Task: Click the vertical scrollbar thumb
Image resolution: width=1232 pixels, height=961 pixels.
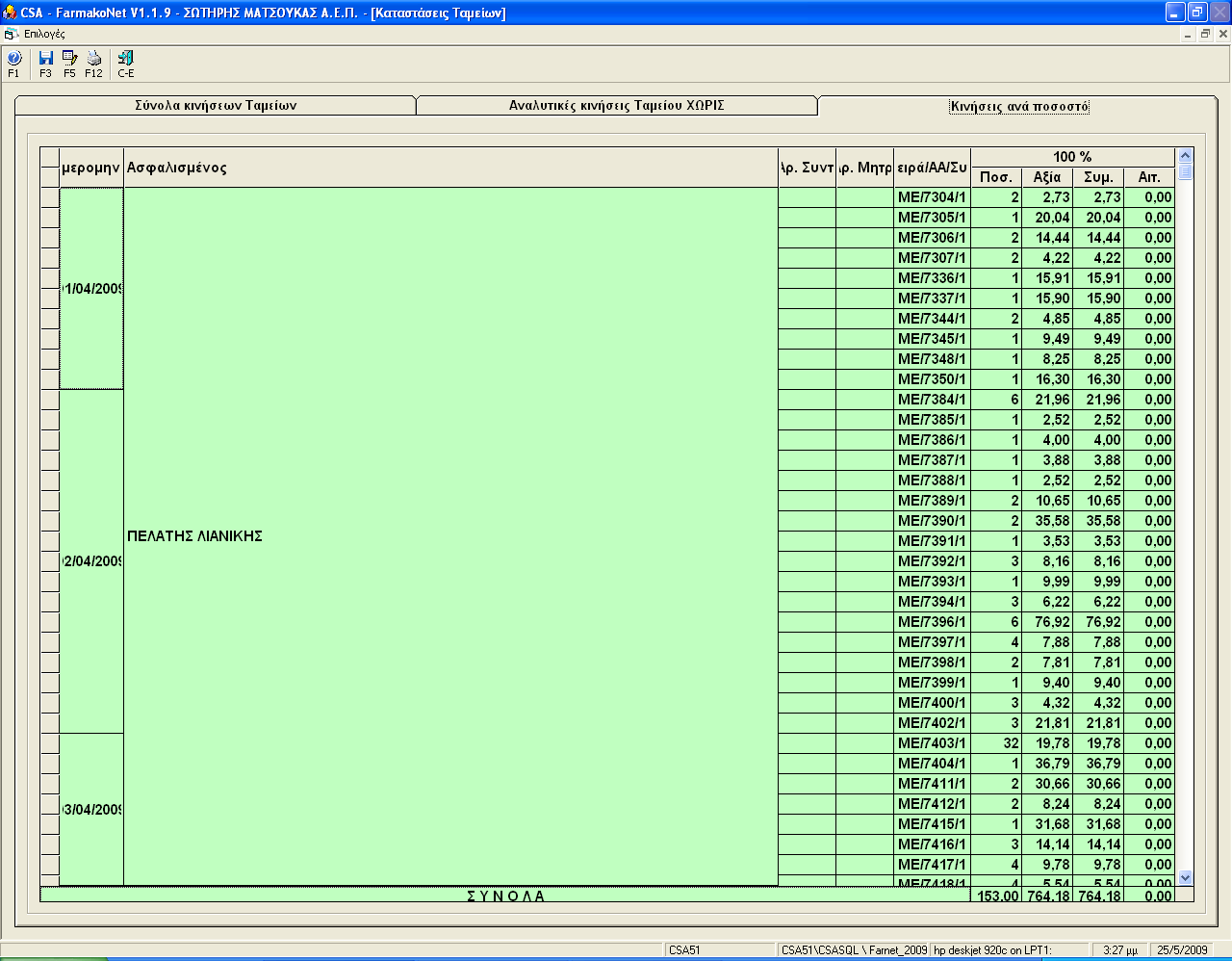Action: 1185,172
